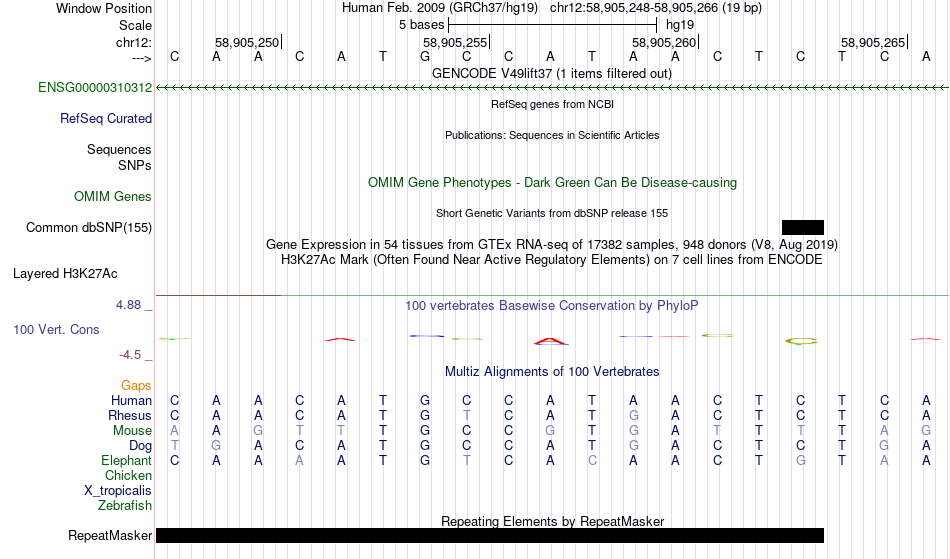The height and width of the screenshot is (559, 950).
Task: Click the 4.88 conservation maximum value
Action: [128, 305]
